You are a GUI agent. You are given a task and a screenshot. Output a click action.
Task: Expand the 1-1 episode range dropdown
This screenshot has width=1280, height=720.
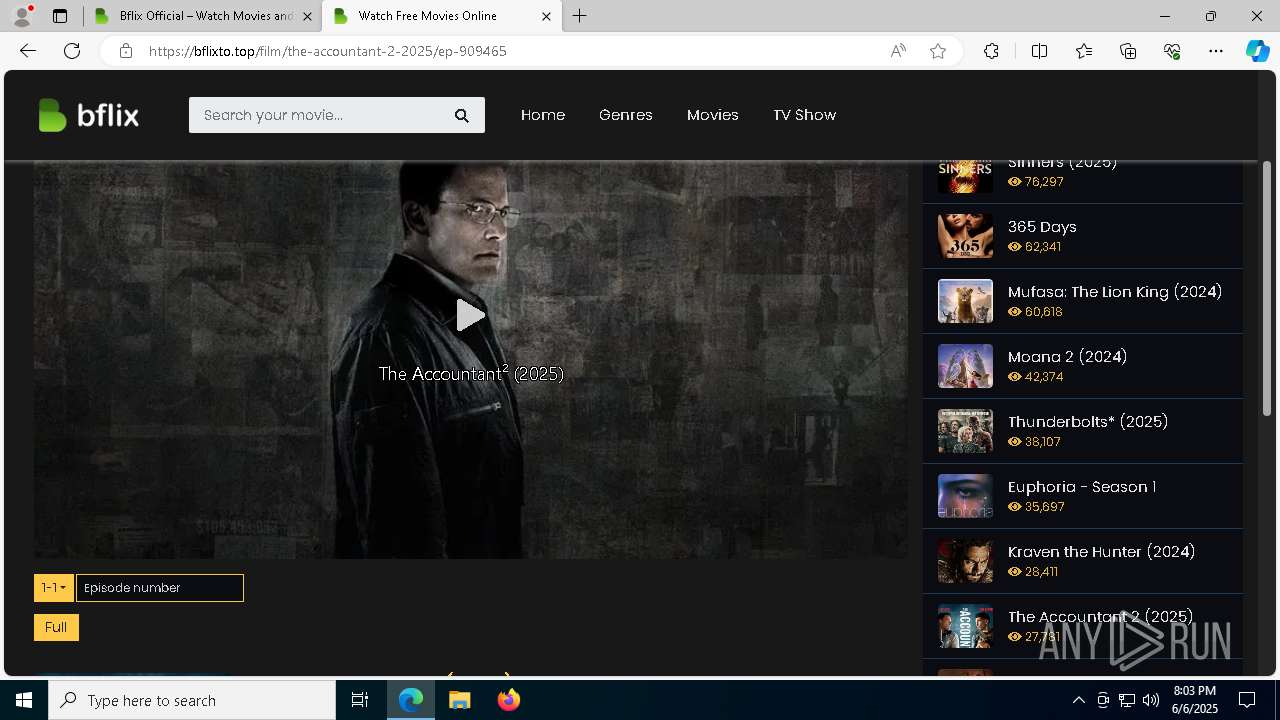(x=54, y=588)
